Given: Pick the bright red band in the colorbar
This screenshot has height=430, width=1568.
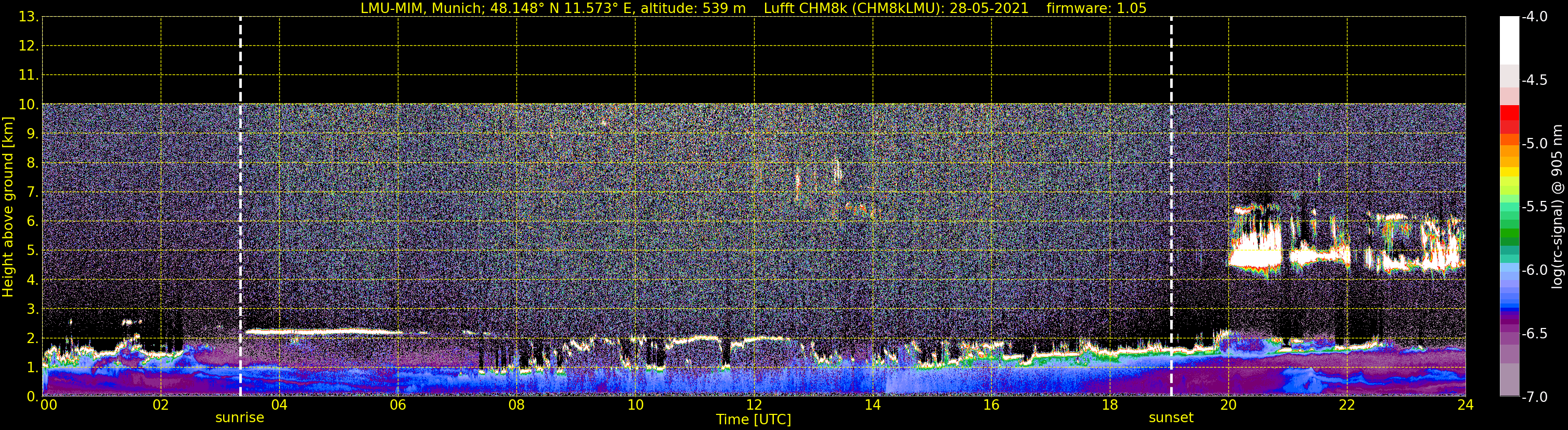Looking at the screenshot, I should pos(1510,112).
